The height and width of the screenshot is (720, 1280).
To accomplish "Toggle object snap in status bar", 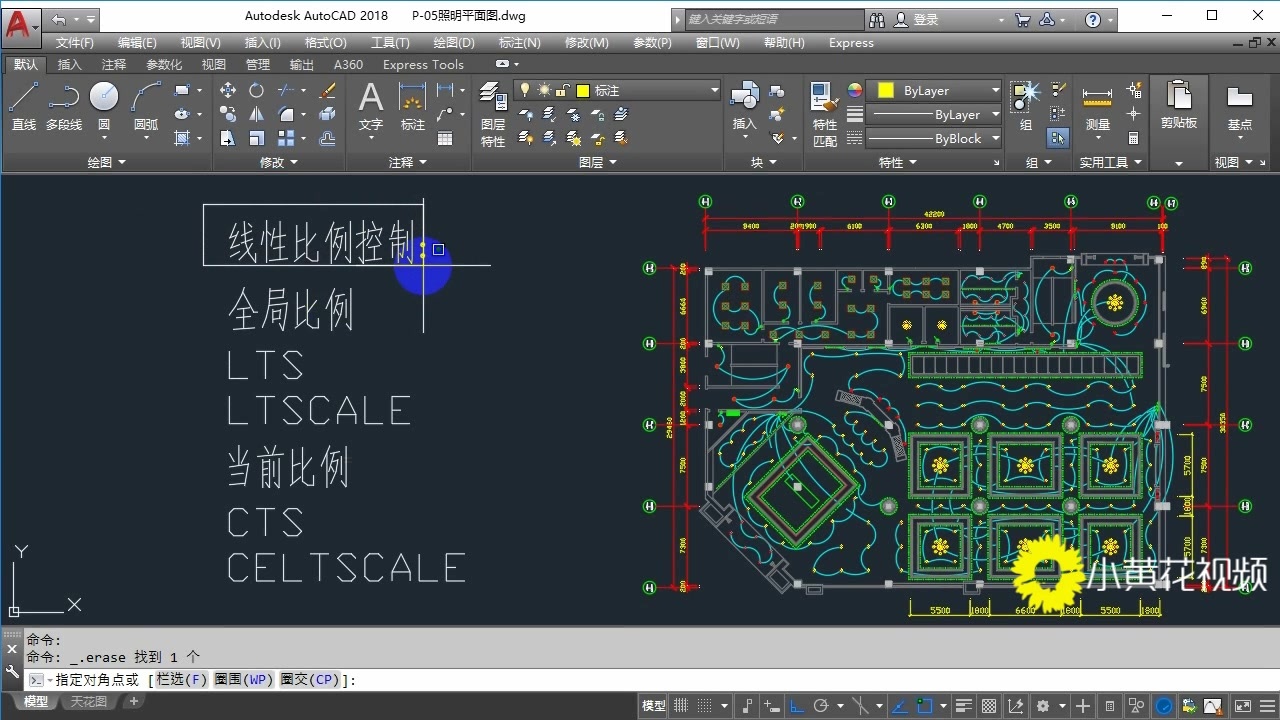I will pyautogui.click(x=926, y=706).
